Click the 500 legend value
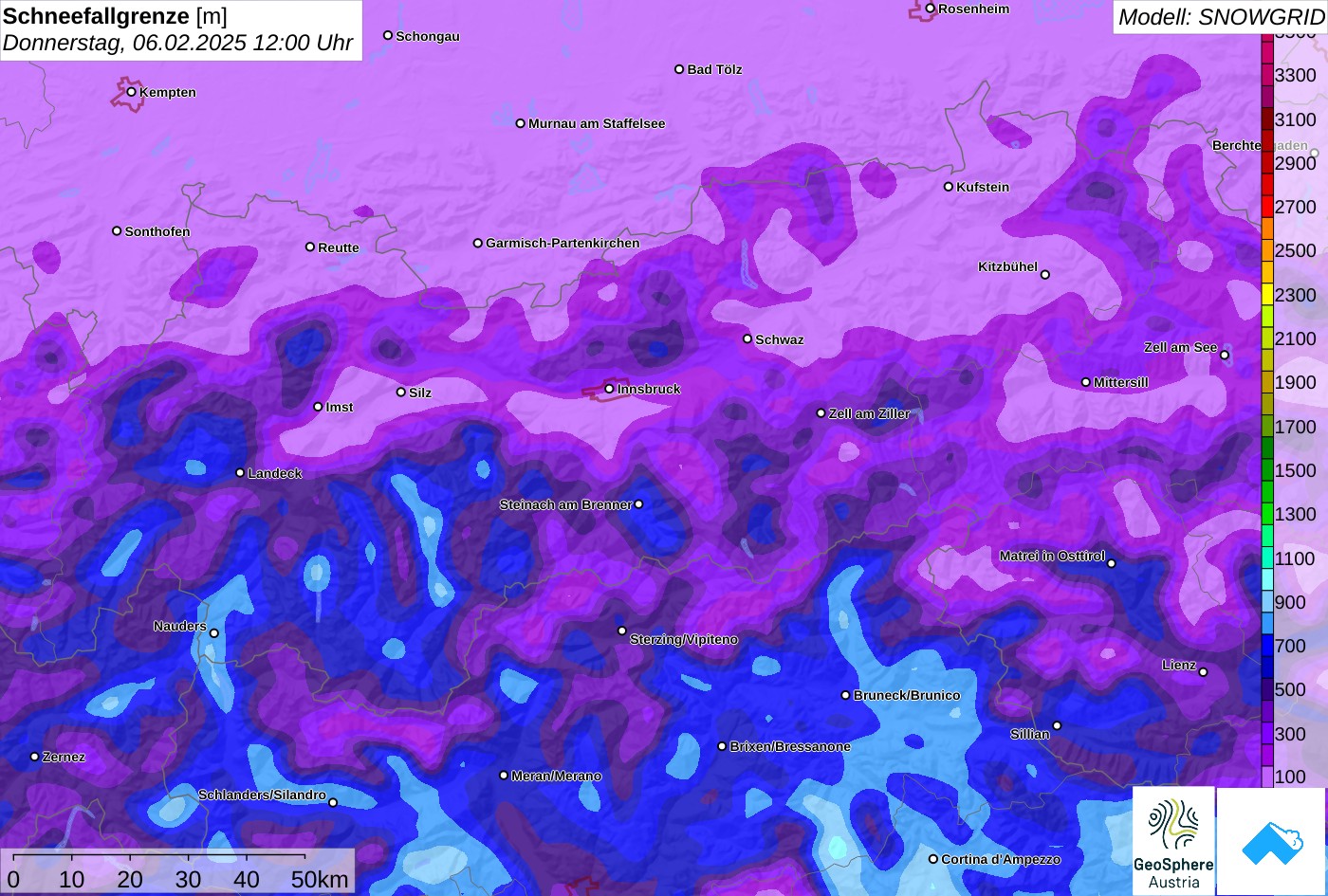 [x=1290, y=689]
